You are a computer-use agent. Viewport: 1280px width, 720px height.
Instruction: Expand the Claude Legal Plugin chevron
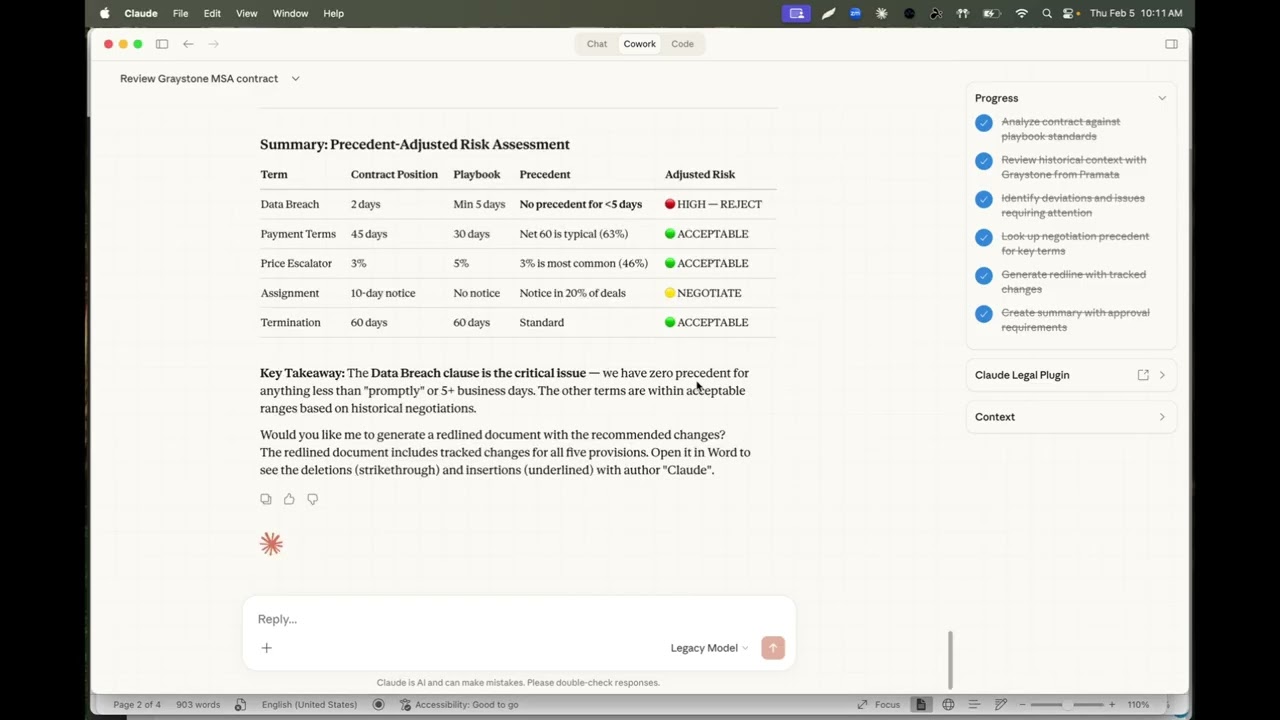click(x=1162, y=375)
